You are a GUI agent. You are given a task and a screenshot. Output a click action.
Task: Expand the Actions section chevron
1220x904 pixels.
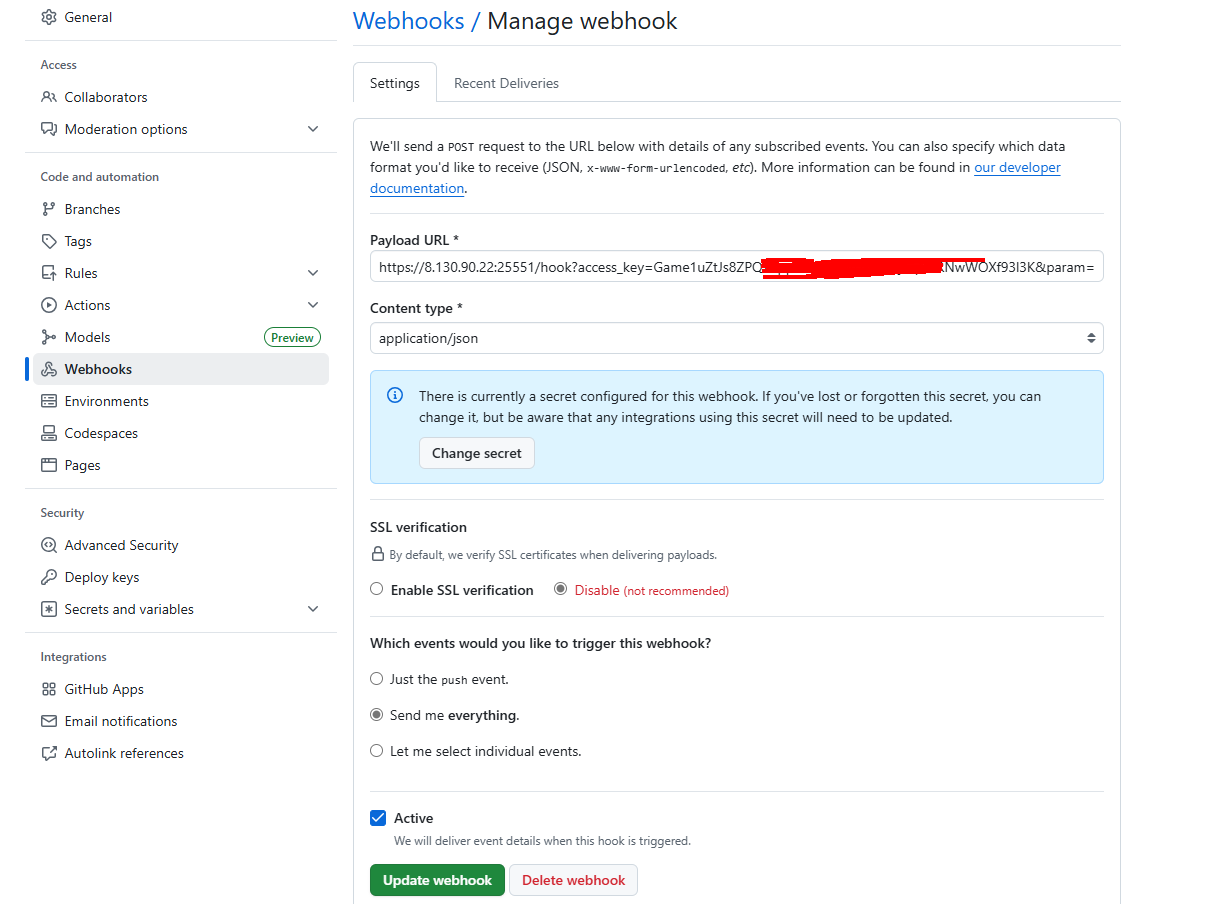click(x=313, y=305)
